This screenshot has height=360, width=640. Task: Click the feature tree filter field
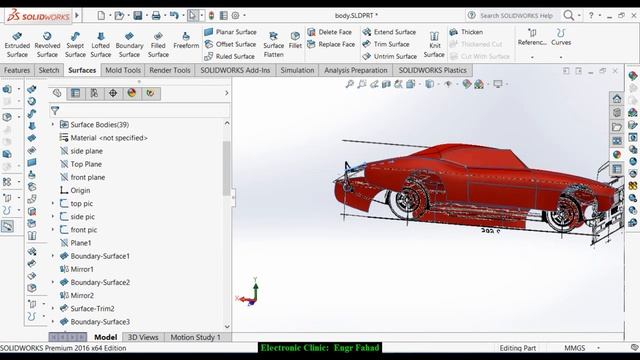coord(140,110)
